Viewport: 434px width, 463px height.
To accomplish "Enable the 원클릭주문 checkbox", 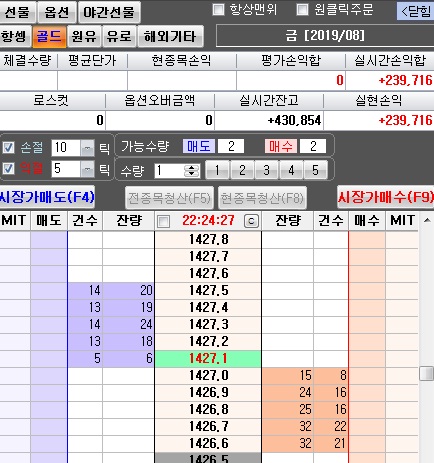I will coord(302,10).
